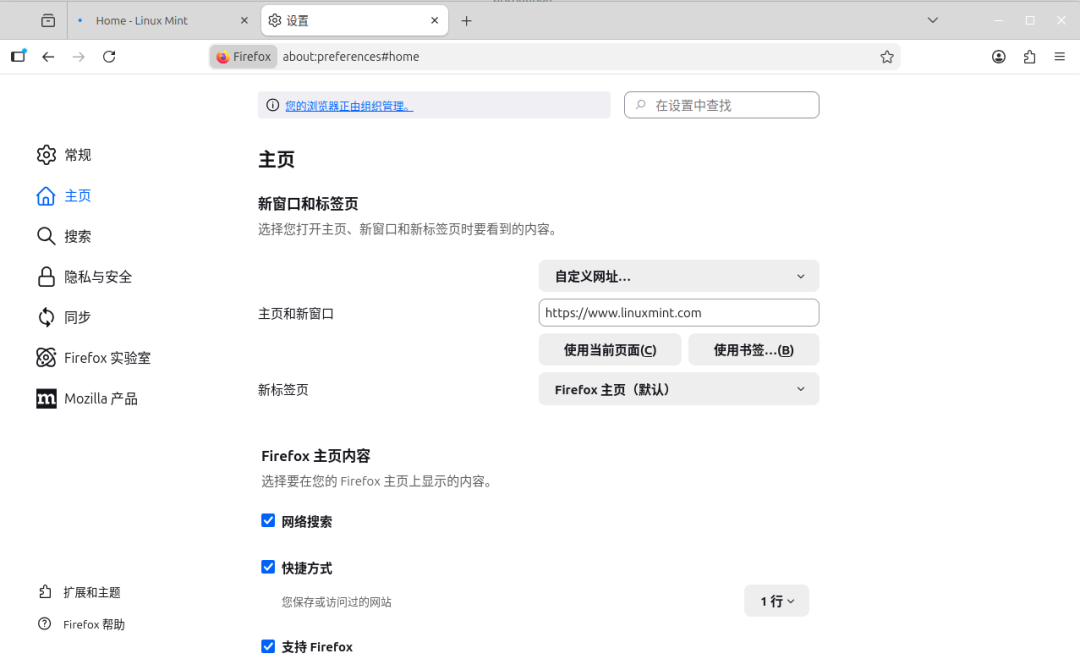Reload the page with refresh icon
Viewport: 1080px width, 670px height.
pyautogui.click(x=109, y=56)
